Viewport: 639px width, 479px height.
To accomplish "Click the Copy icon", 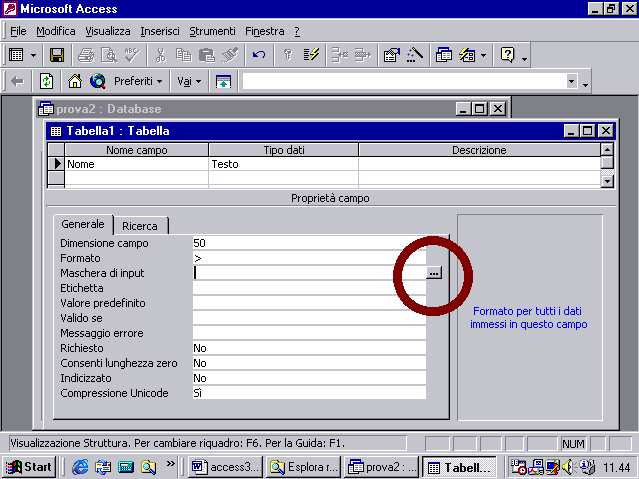I will [184, 55].
